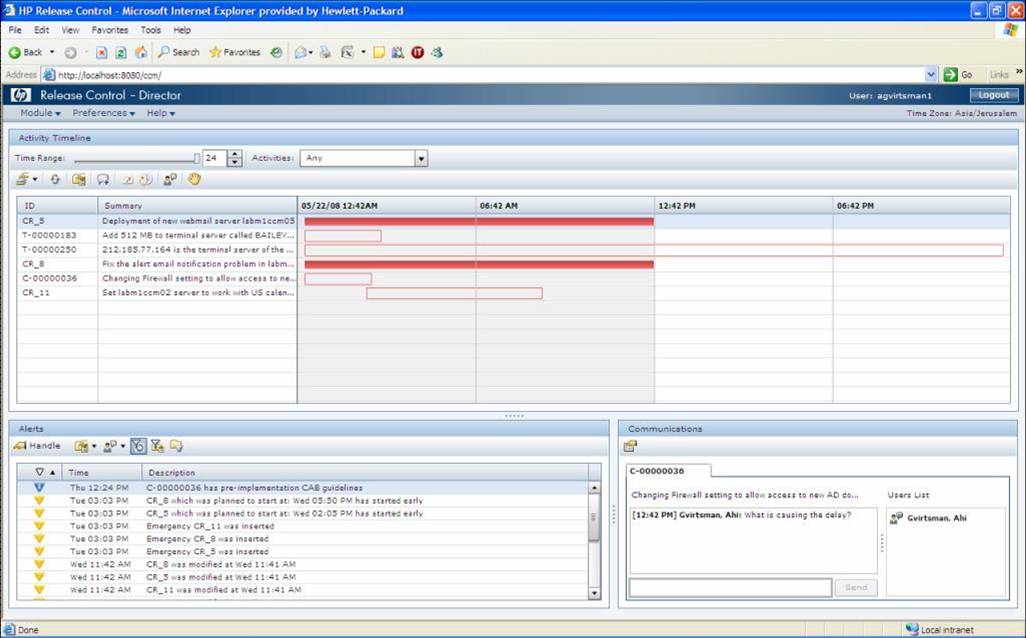
Task: Expand the Help menu in Release Control
Action: click(161, 113)
